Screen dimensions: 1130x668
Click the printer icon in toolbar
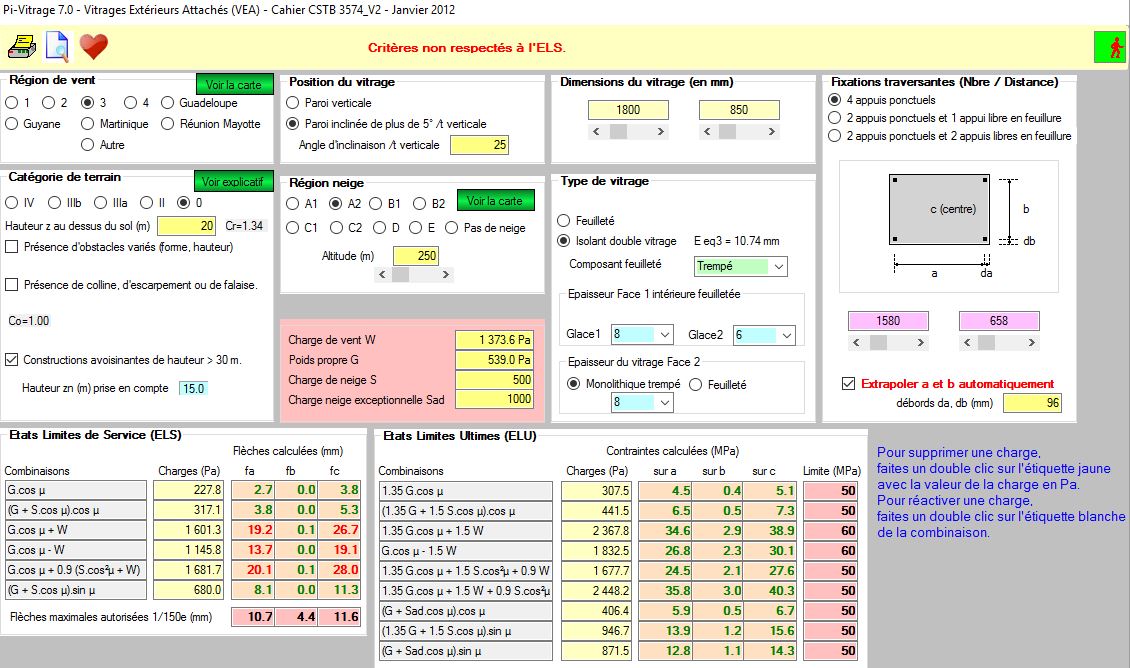tap(22, 47)
